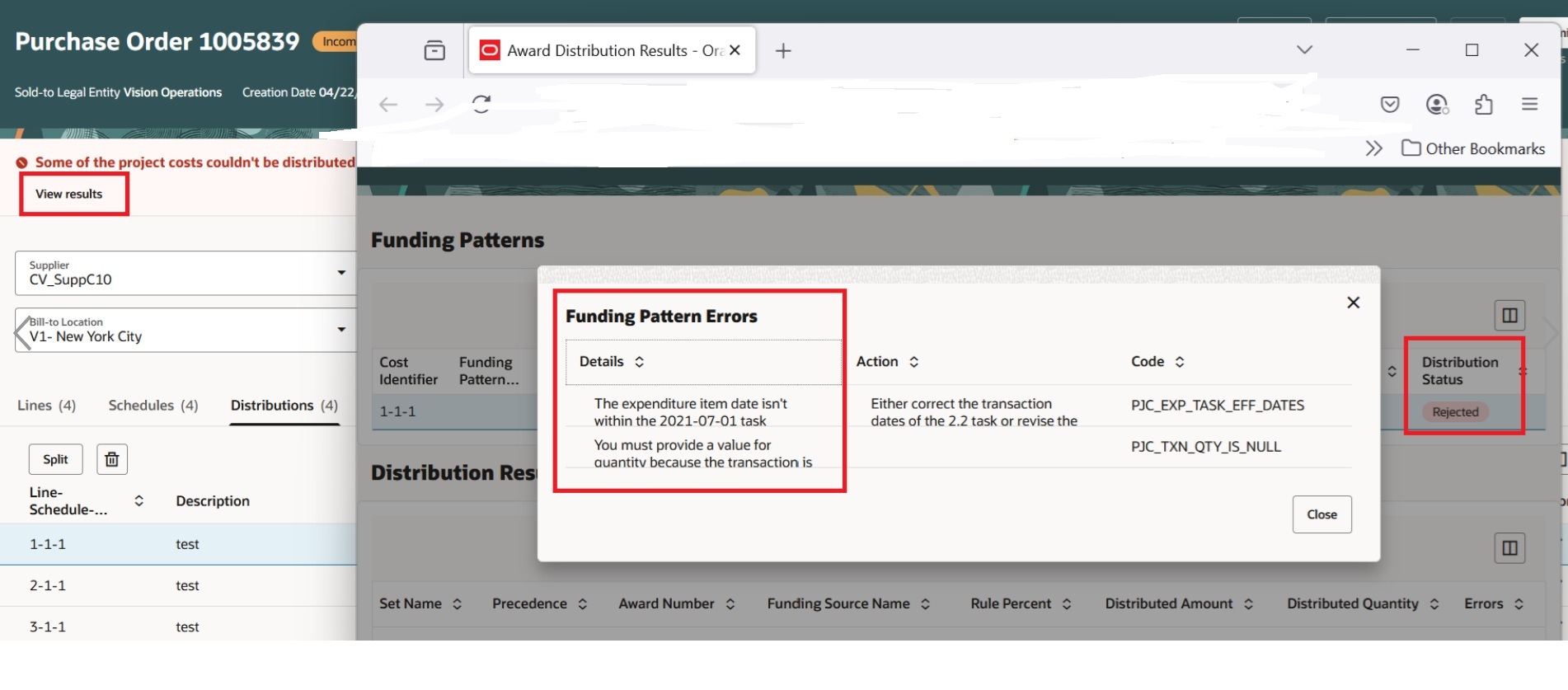Click the left collapse chevron on purchase order

coord(23,333)
